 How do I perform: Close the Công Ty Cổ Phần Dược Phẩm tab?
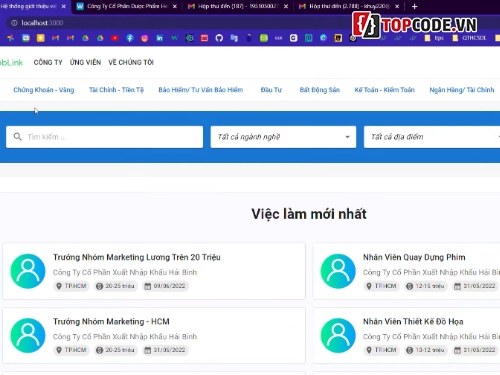click(x=175, y=6)
